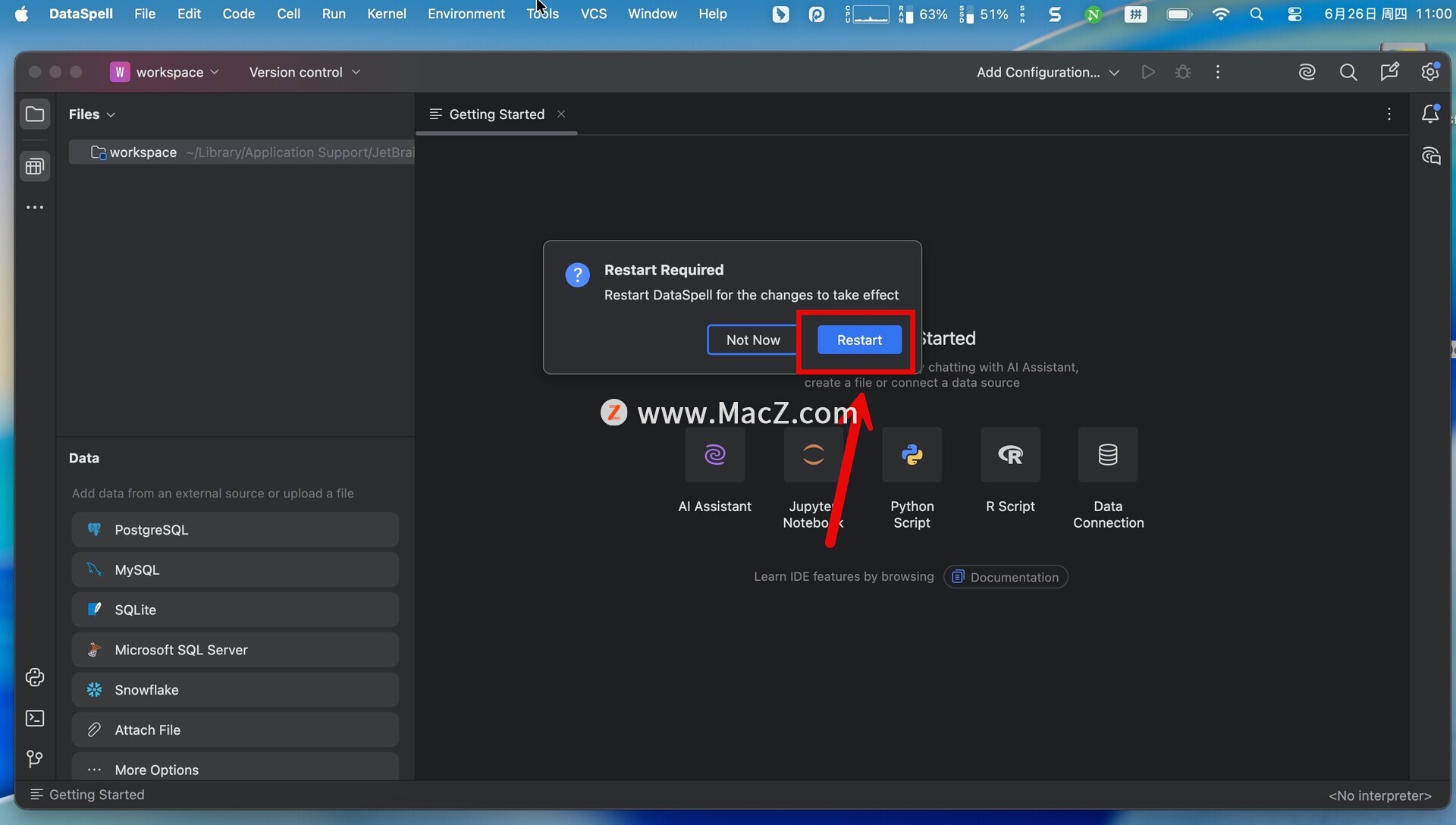Open the Environment menu
Image resolution: width=1456 pixels, height=825 pixels.
click(466, 14)
